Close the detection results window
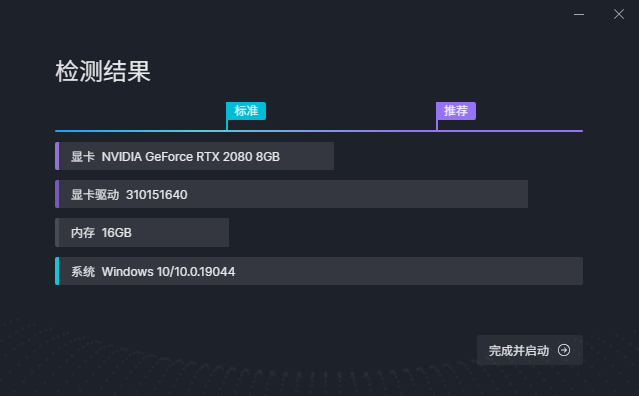The width and height of the screenshot is (639, 396). [x=619, y=14]
